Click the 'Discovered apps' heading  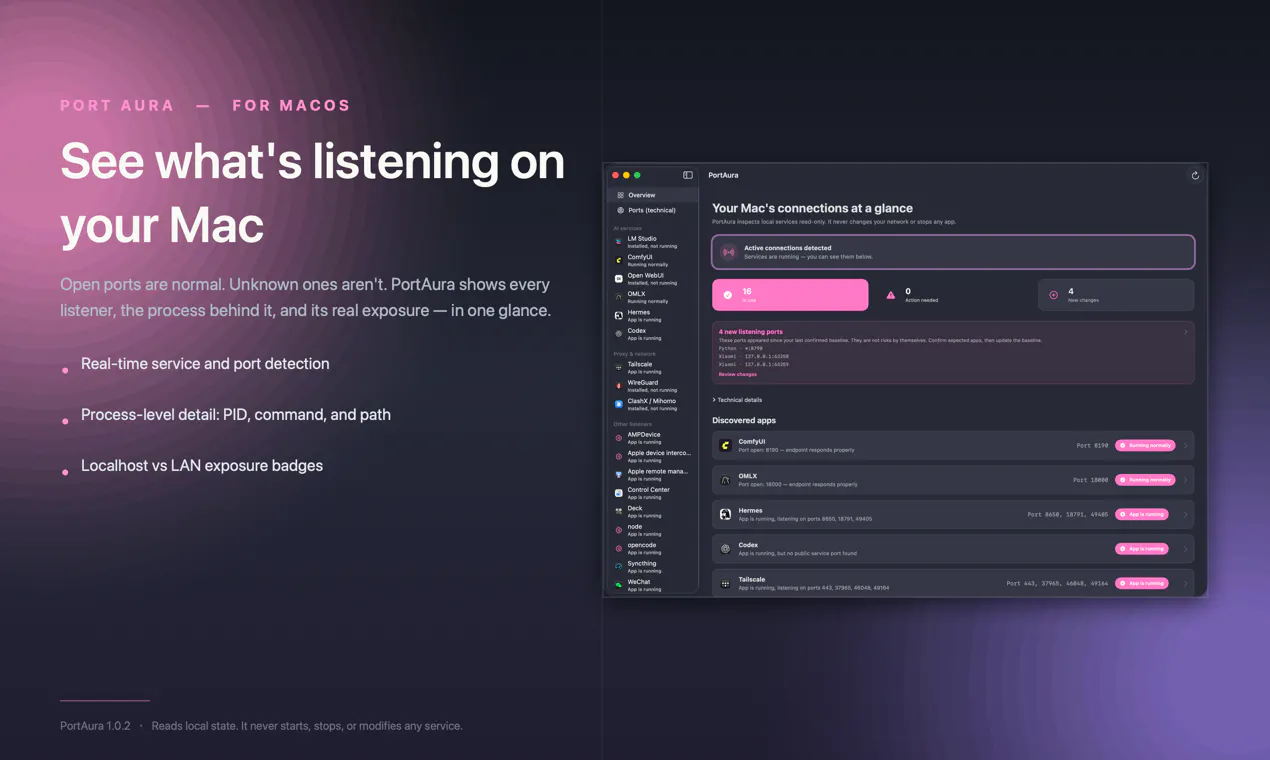(744, 421)
